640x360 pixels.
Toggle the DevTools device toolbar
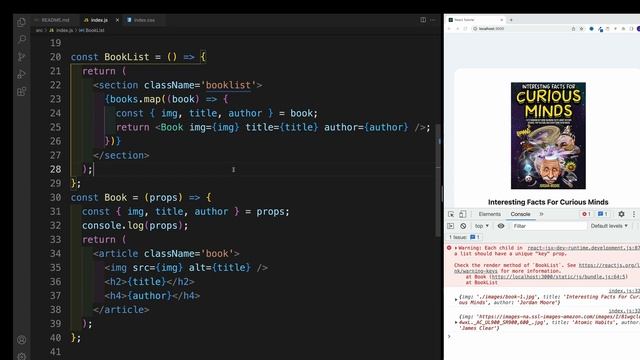coord(462,214)
